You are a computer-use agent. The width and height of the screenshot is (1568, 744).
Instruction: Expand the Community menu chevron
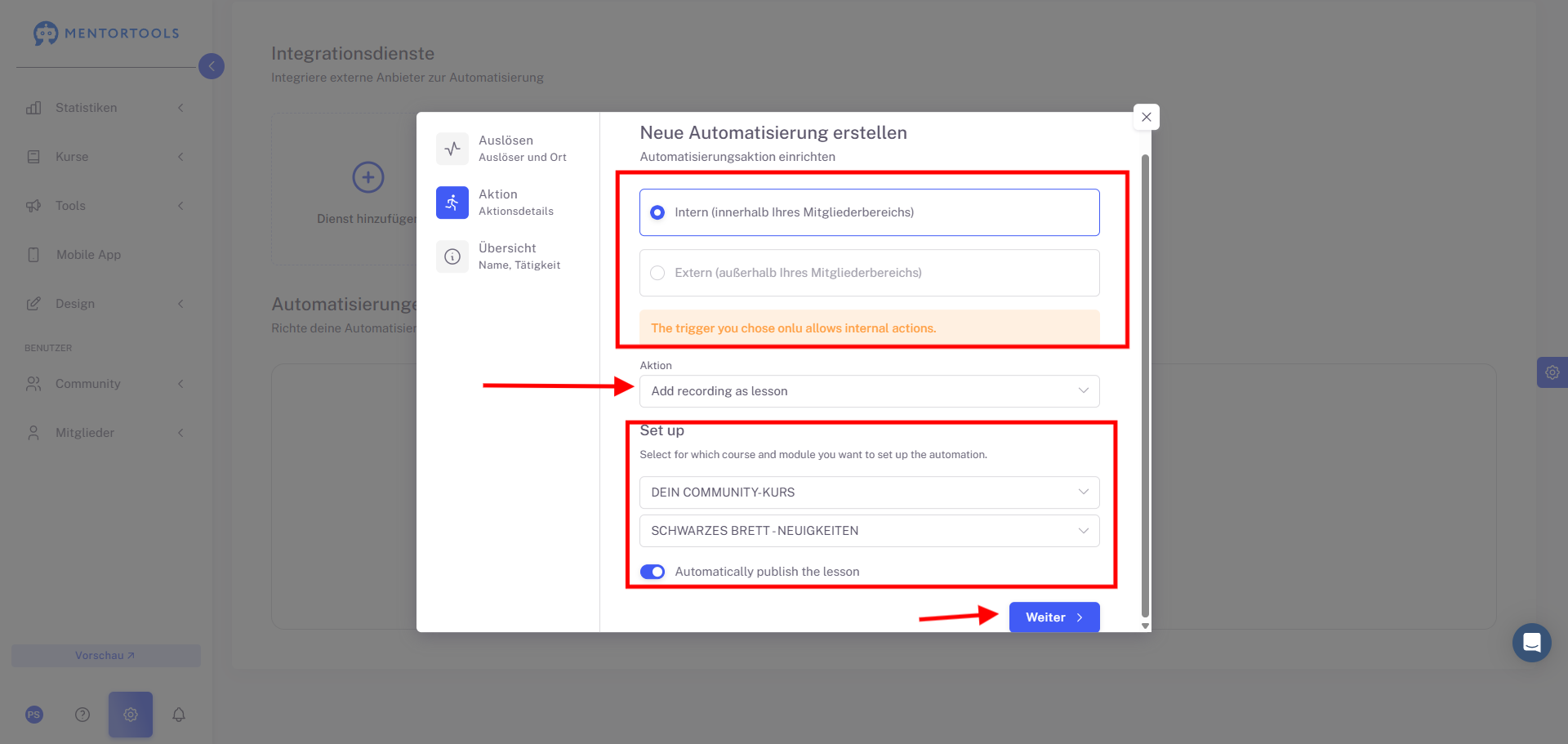[180, 384]
